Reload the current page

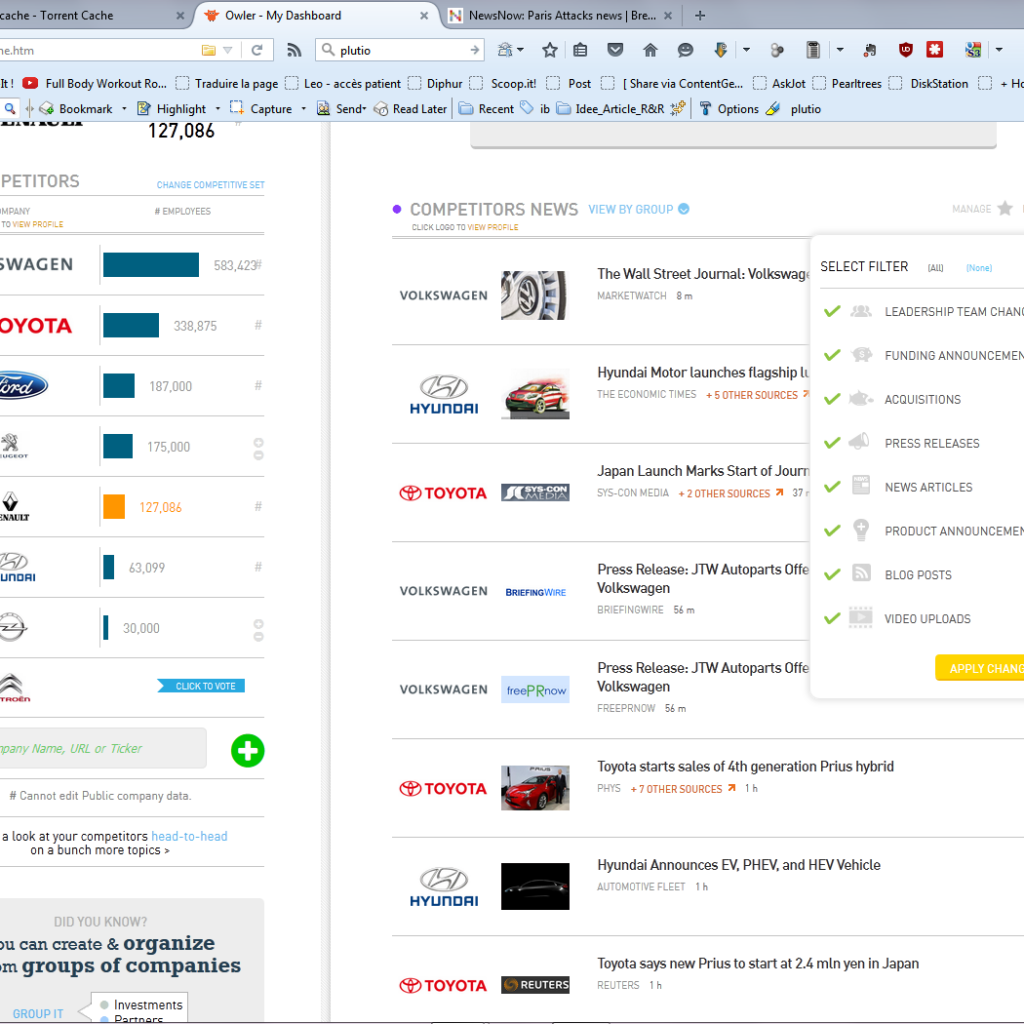point(257,50)
